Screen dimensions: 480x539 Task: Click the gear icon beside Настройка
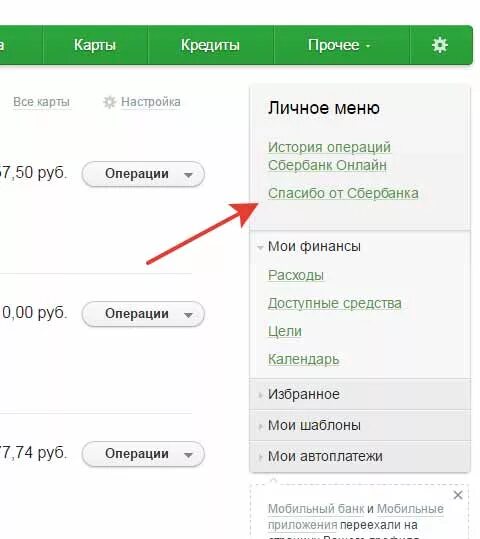[x=109, y=102]
